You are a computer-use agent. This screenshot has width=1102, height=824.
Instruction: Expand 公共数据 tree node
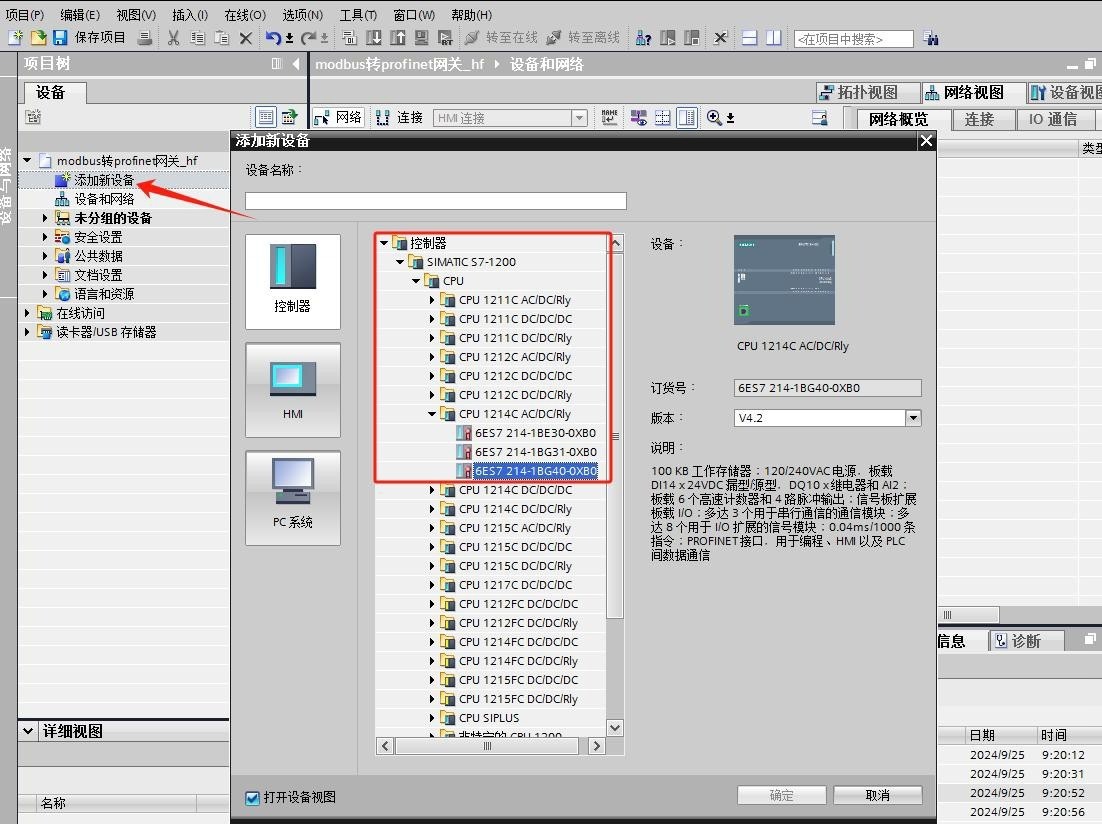45,256
